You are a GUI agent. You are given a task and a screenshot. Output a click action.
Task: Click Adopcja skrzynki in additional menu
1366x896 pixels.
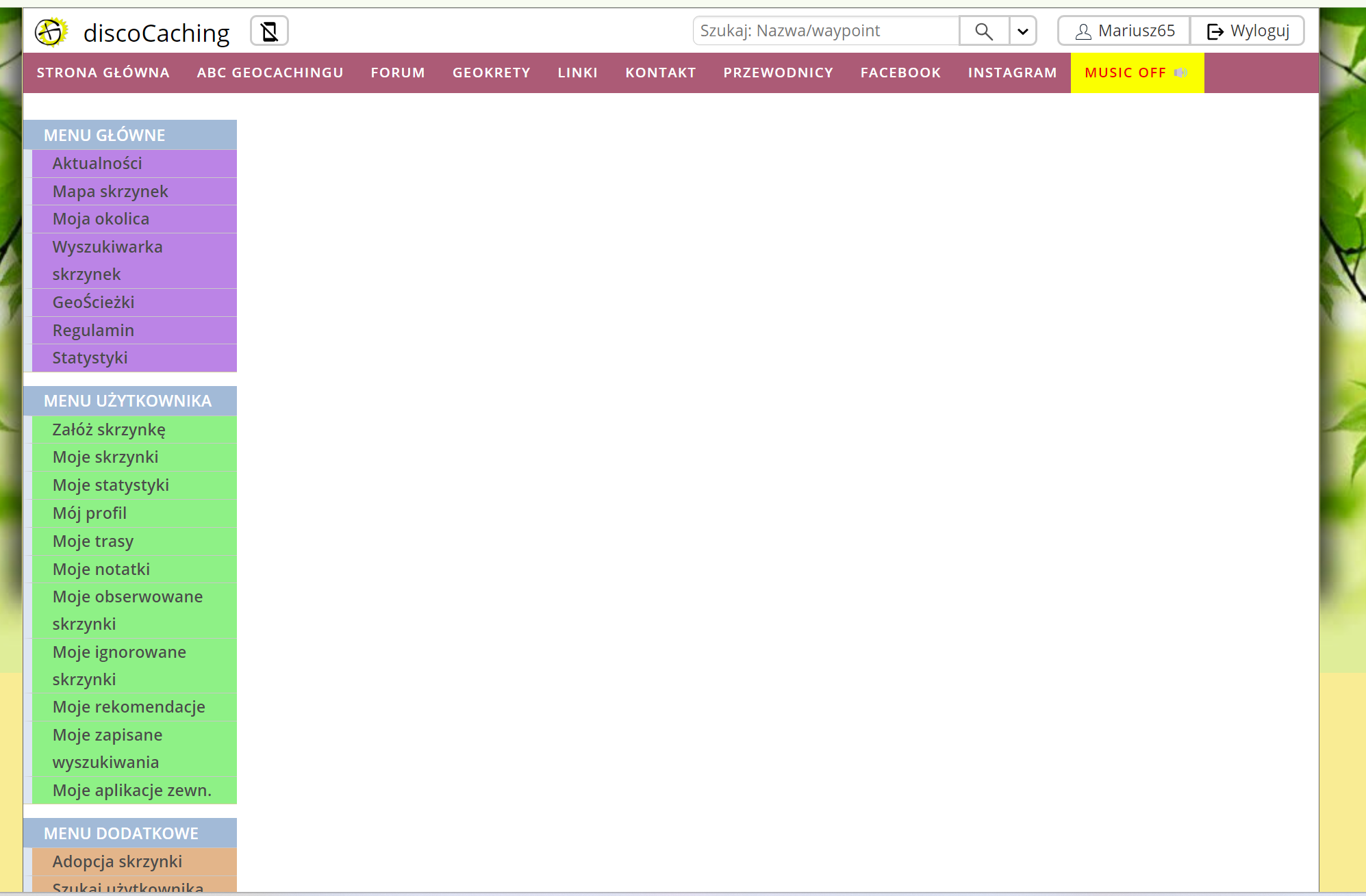click(117, 862)
